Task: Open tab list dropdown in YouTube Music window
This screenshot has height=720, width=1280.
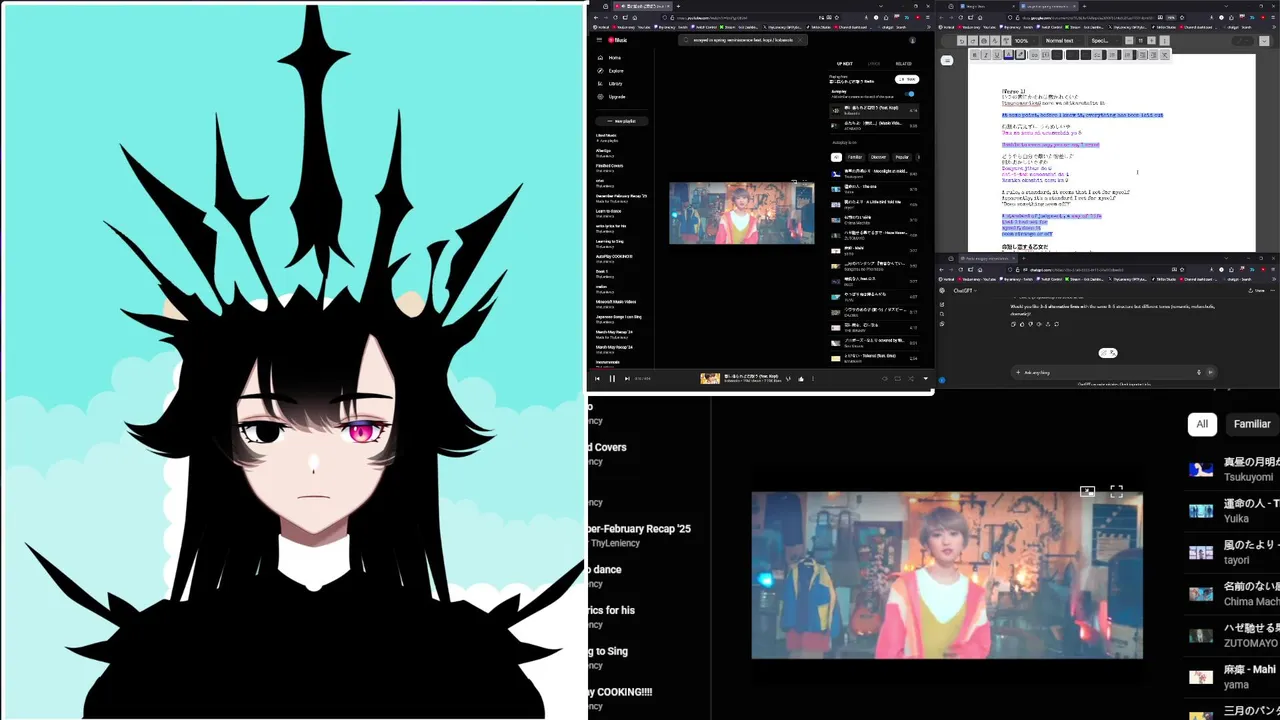Action: click(881, 6)
